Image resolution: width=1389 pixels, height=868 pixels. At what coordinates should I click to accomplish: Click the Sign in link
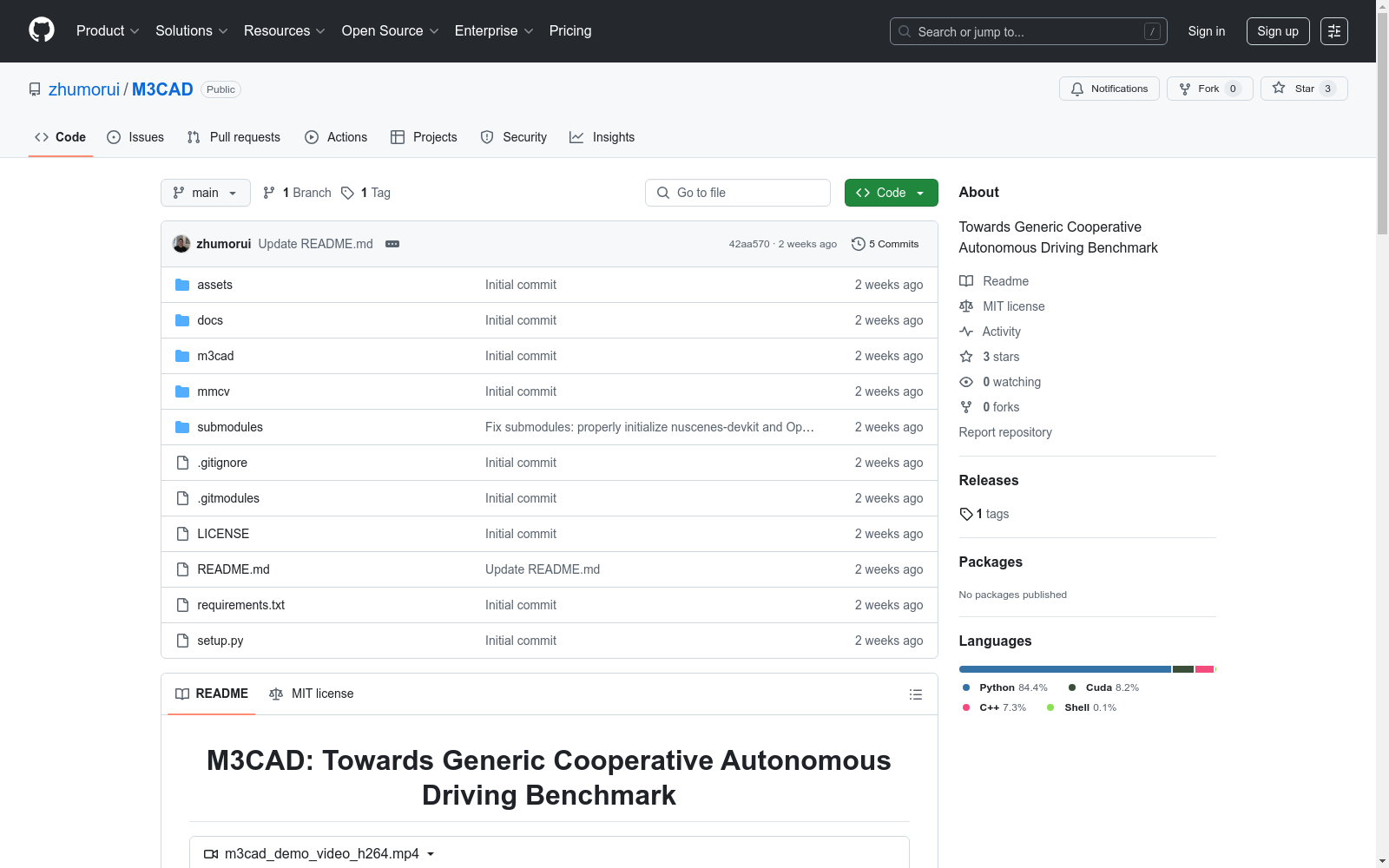click(x=1207, y=31)
